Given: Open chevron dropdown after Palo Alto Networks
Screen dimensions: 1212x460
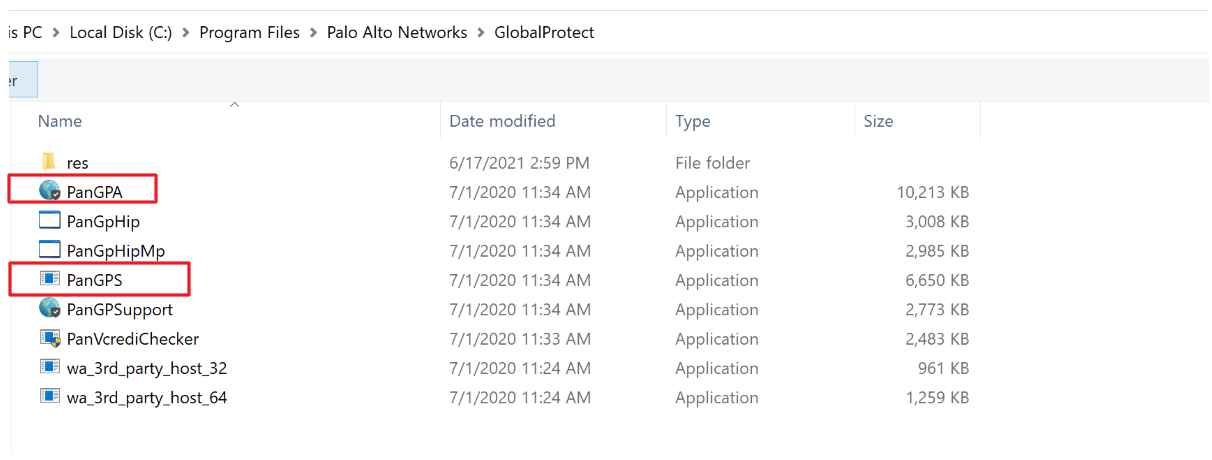Looking at the screenshot, I should coord(481,33).
